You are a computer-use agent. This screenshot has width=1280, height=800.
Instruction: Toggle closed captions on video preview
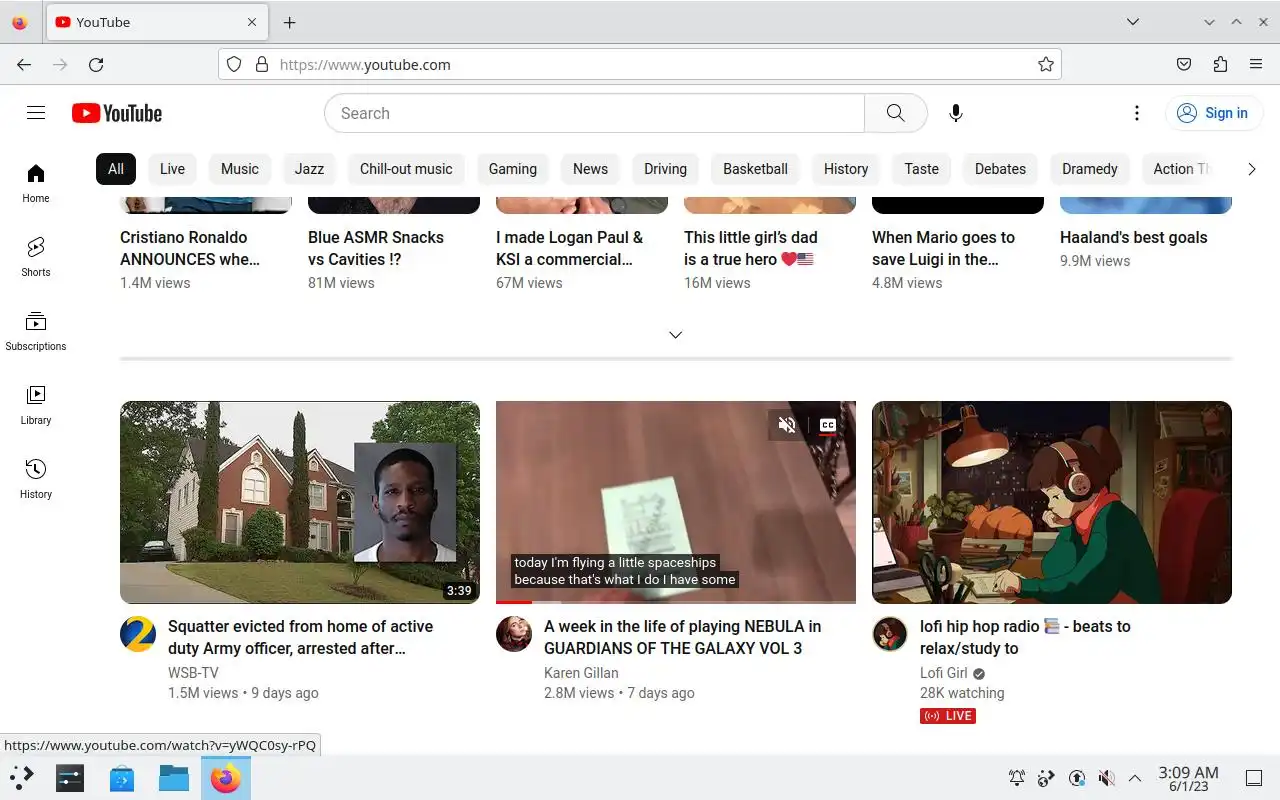(x=827, y=425)
